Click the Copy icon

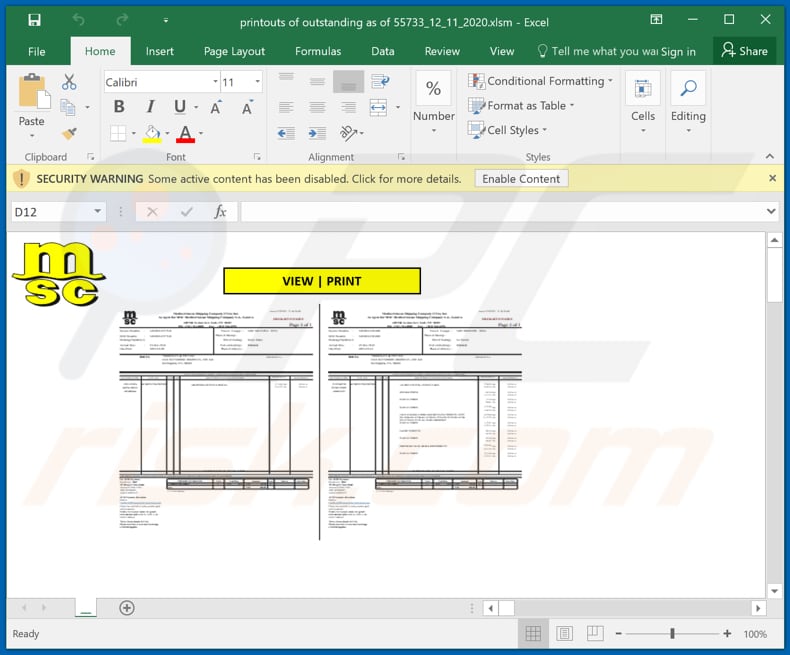pyautogui.click(x=68, y=107)
